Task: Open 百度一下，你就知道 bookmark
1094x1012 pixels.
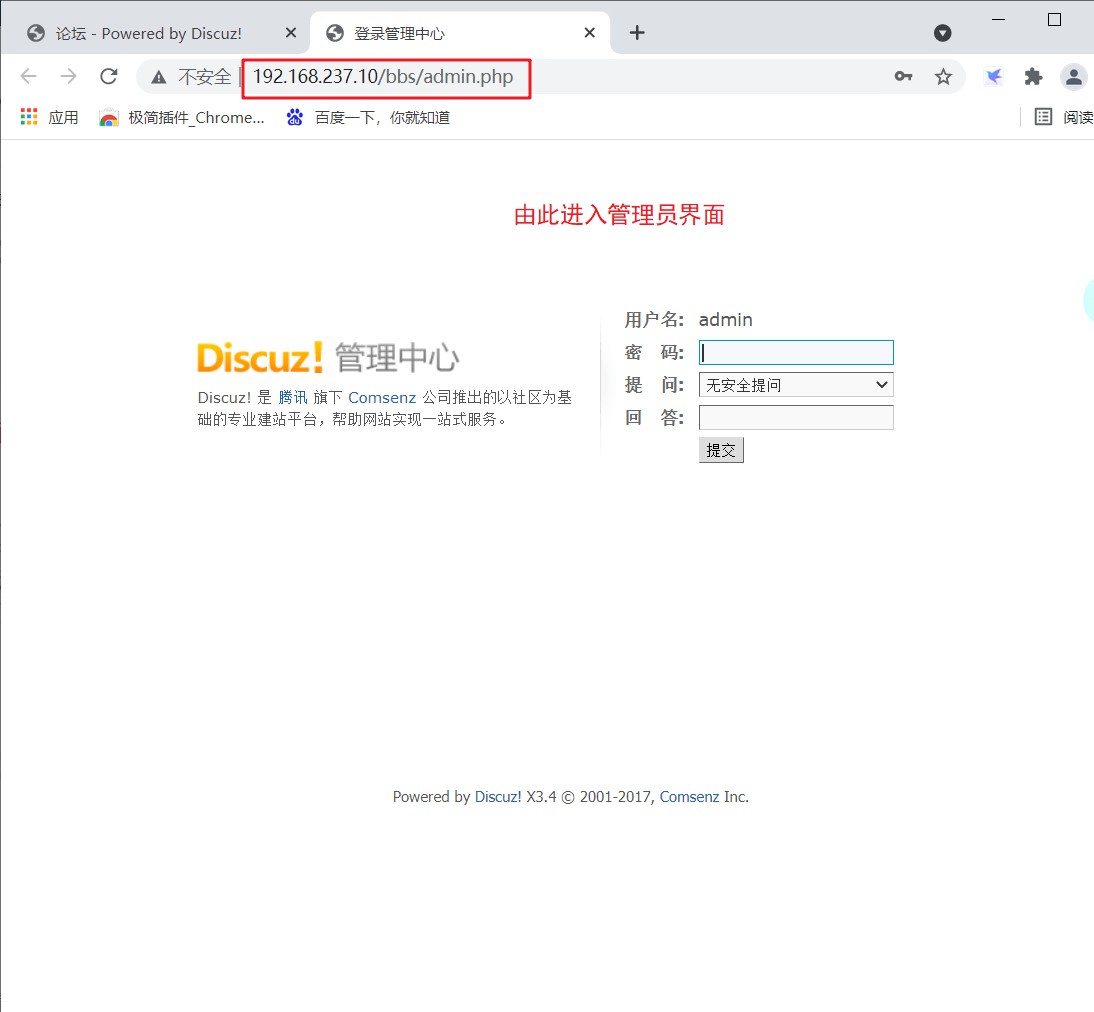Action: coord(368,117)
